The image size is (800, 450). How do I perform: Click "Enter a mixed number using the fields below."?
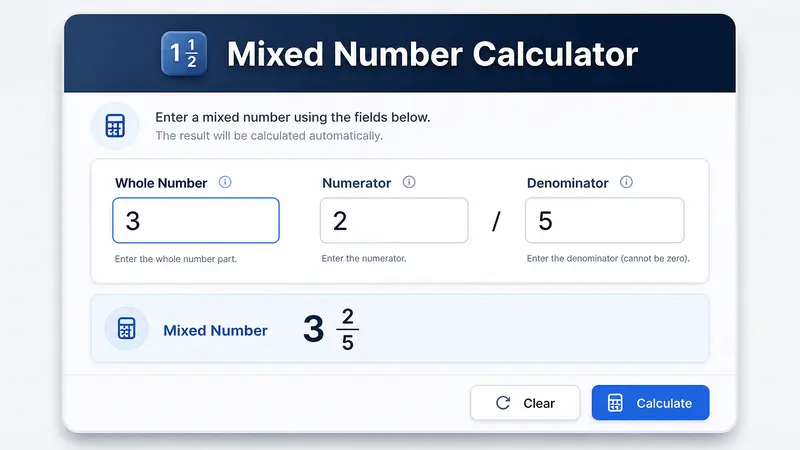tap(292, 117)
